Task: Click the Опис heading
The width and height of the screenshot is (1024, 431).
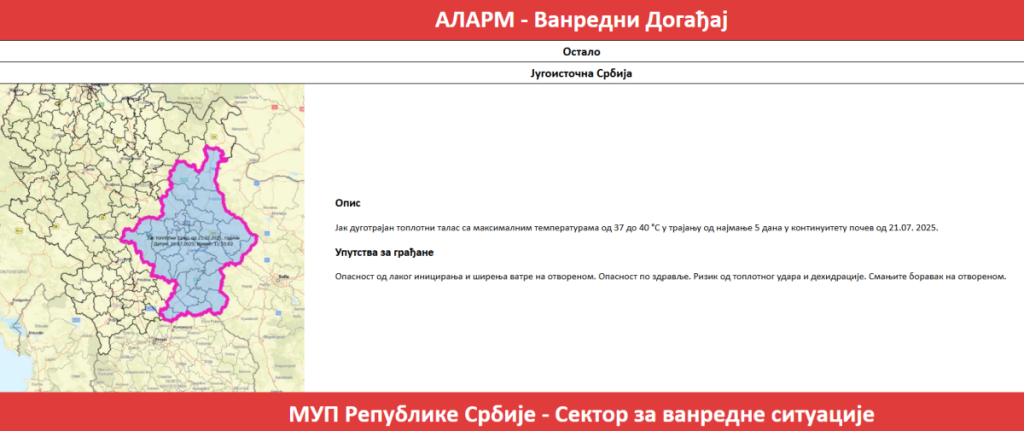Action: [x=346, y=203]
